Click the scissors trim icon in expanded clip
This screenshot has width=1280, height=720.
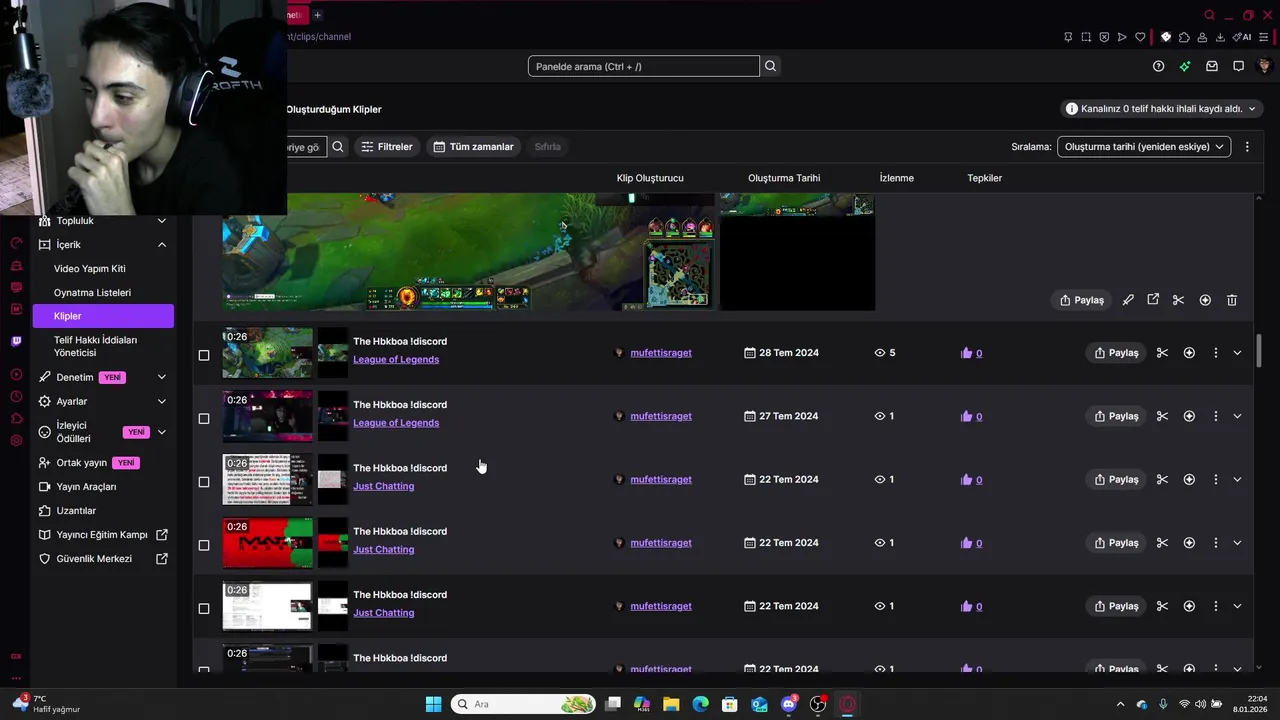(1179, 300)
